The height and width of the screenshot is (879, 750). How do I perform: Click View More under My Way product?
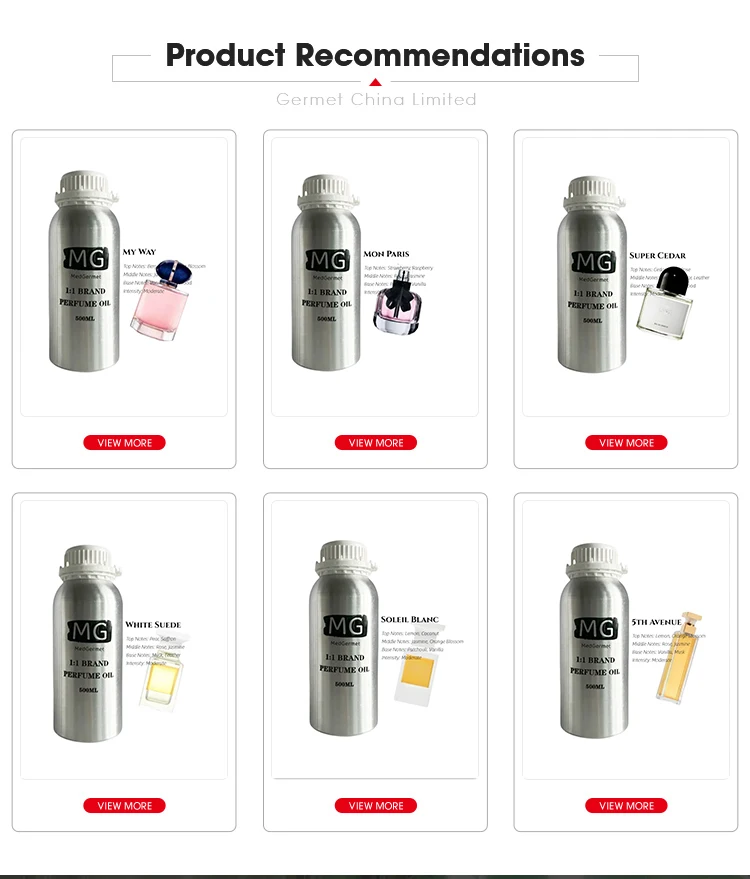124,442
